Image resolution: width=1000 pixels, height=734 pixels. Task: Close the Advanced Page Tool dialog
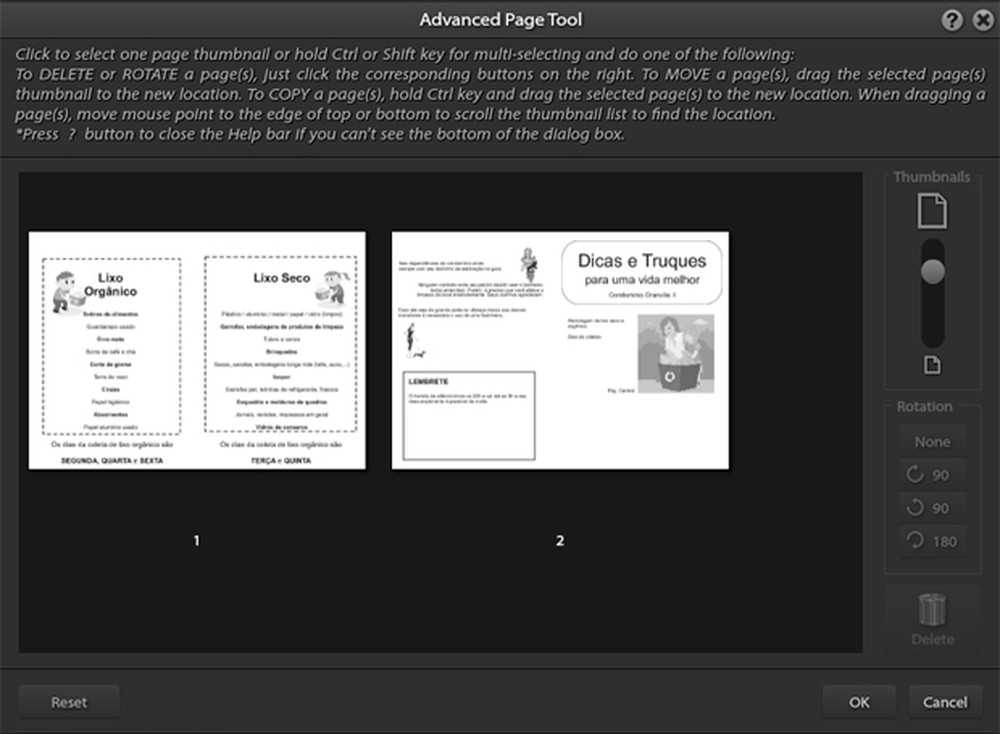(984, 19)
